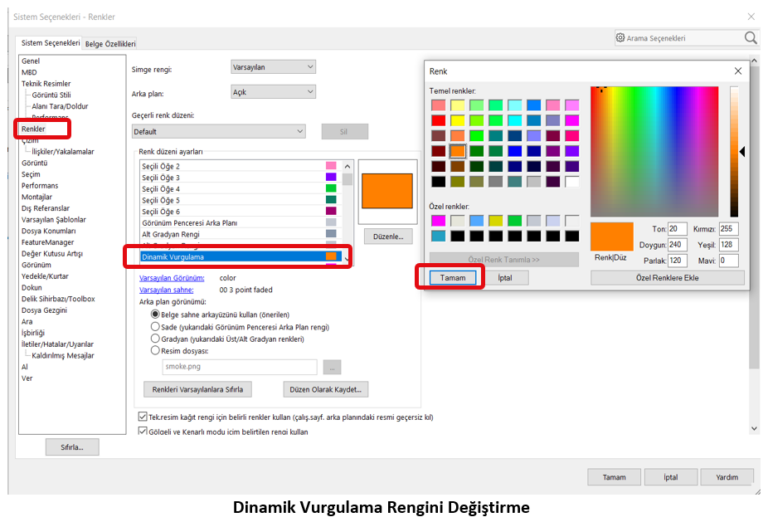Click 'Özel Renklere Ekle' button
The image size is (768, 522).
(x=667, y=277)
